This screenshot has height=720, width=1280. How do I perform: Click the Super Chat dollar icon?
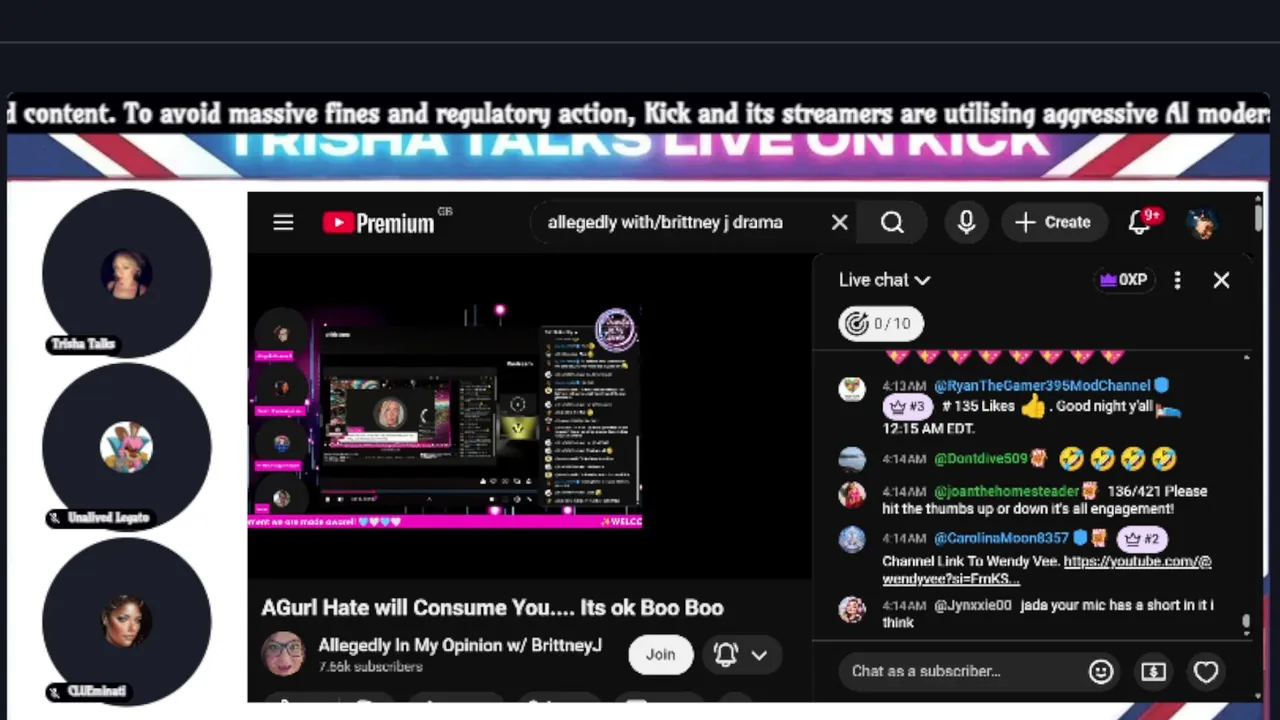pyautogui.click(x=1154, y=672)
